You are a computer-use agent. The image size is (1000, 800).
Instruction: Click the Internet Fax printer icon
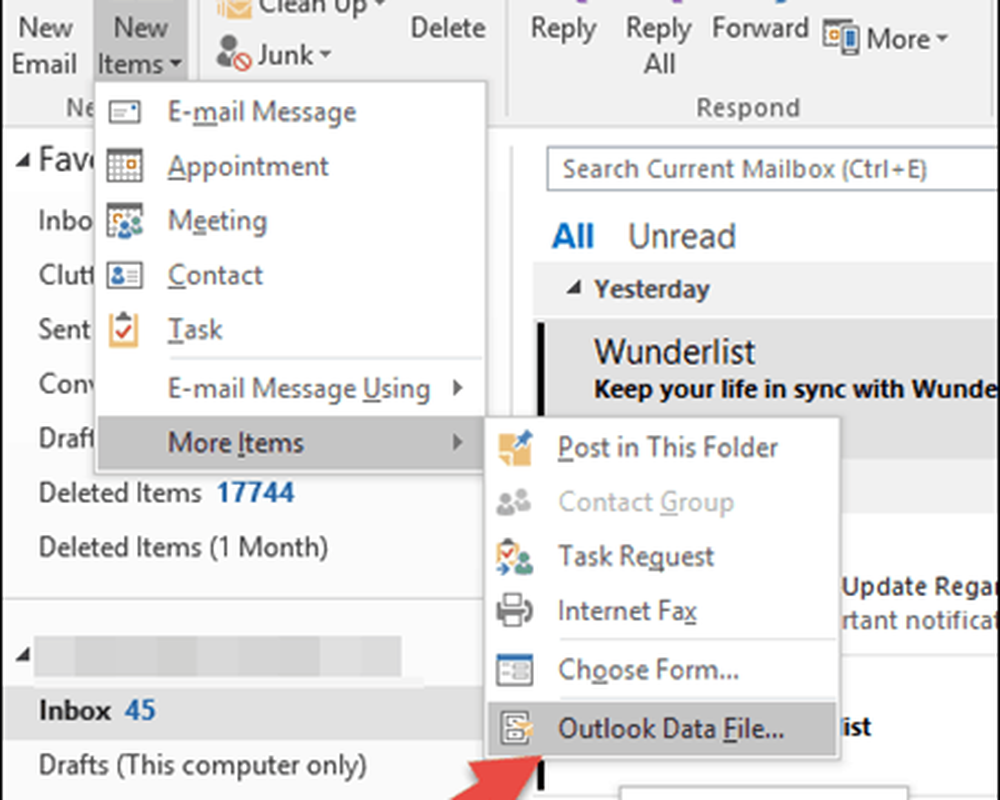(515, 611)
